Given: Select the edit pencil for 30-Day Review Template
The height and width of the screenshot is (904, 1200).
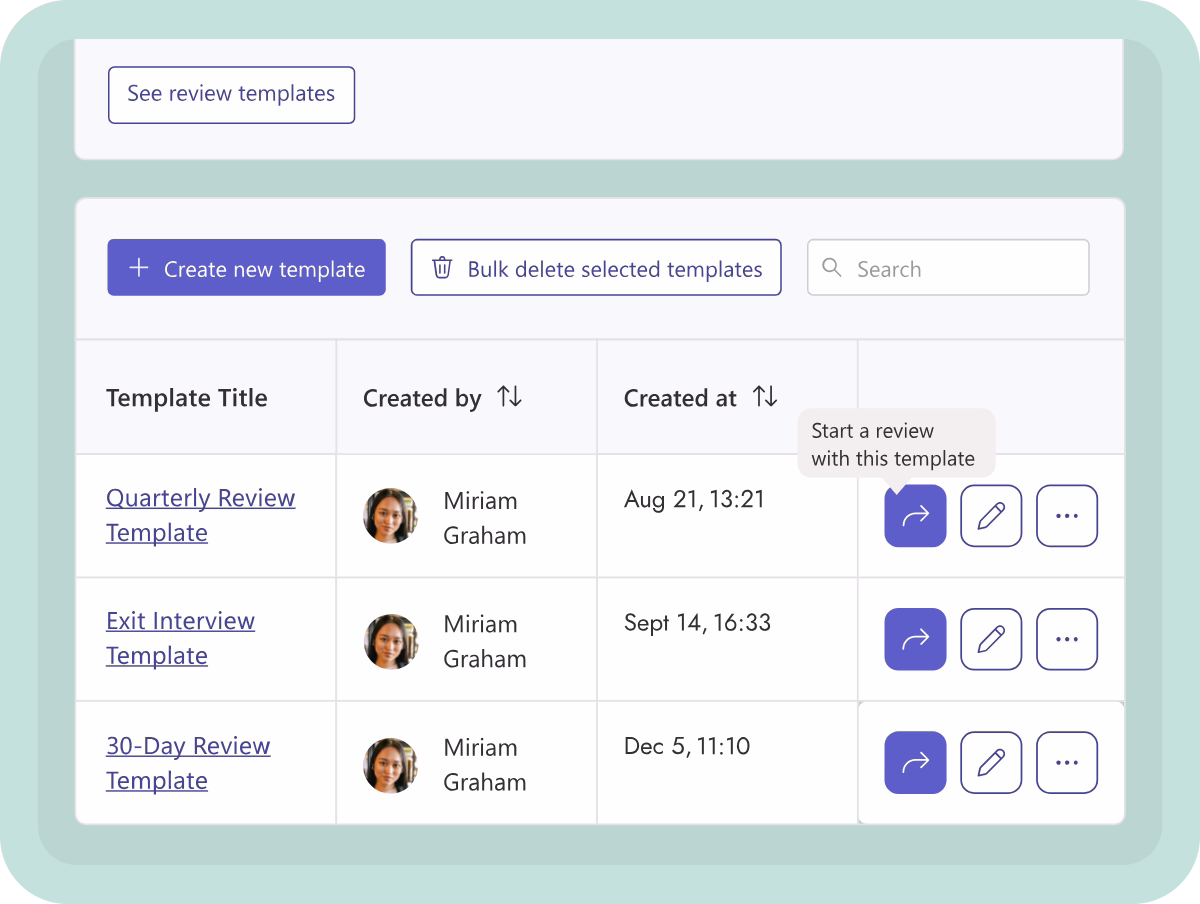Looking at the screenshot, I should tap(990, 762).
